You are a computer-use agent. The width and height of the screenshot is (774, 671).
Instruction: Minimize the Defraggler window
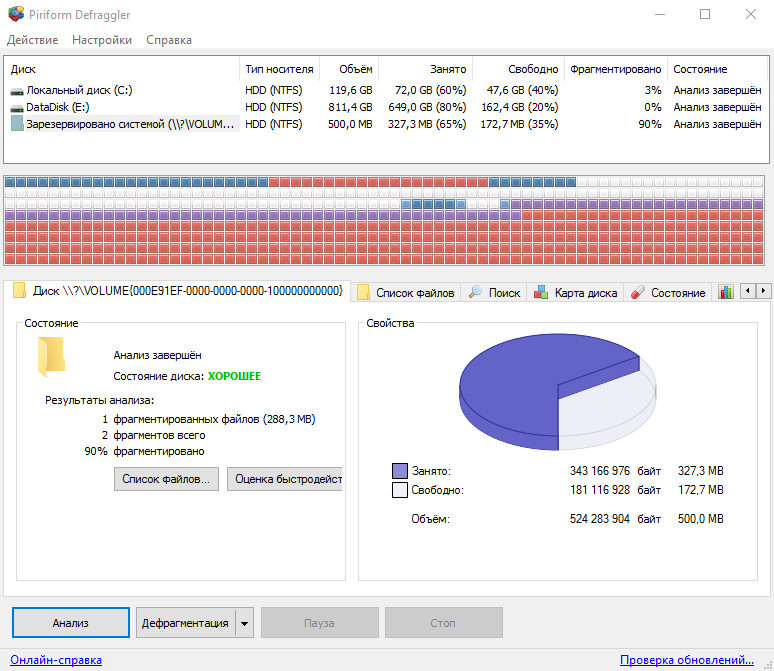(659, 14)
